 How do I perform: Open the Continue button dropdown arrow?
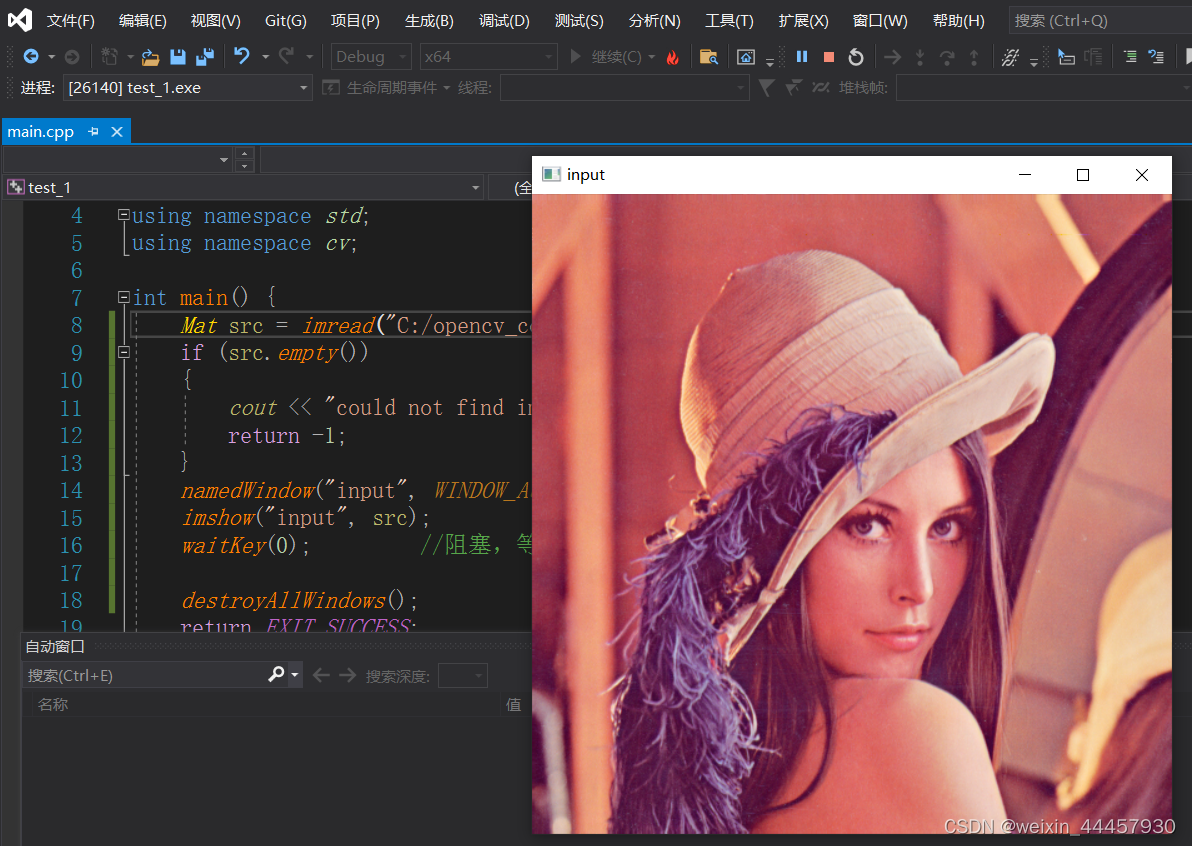click(651, 57)
